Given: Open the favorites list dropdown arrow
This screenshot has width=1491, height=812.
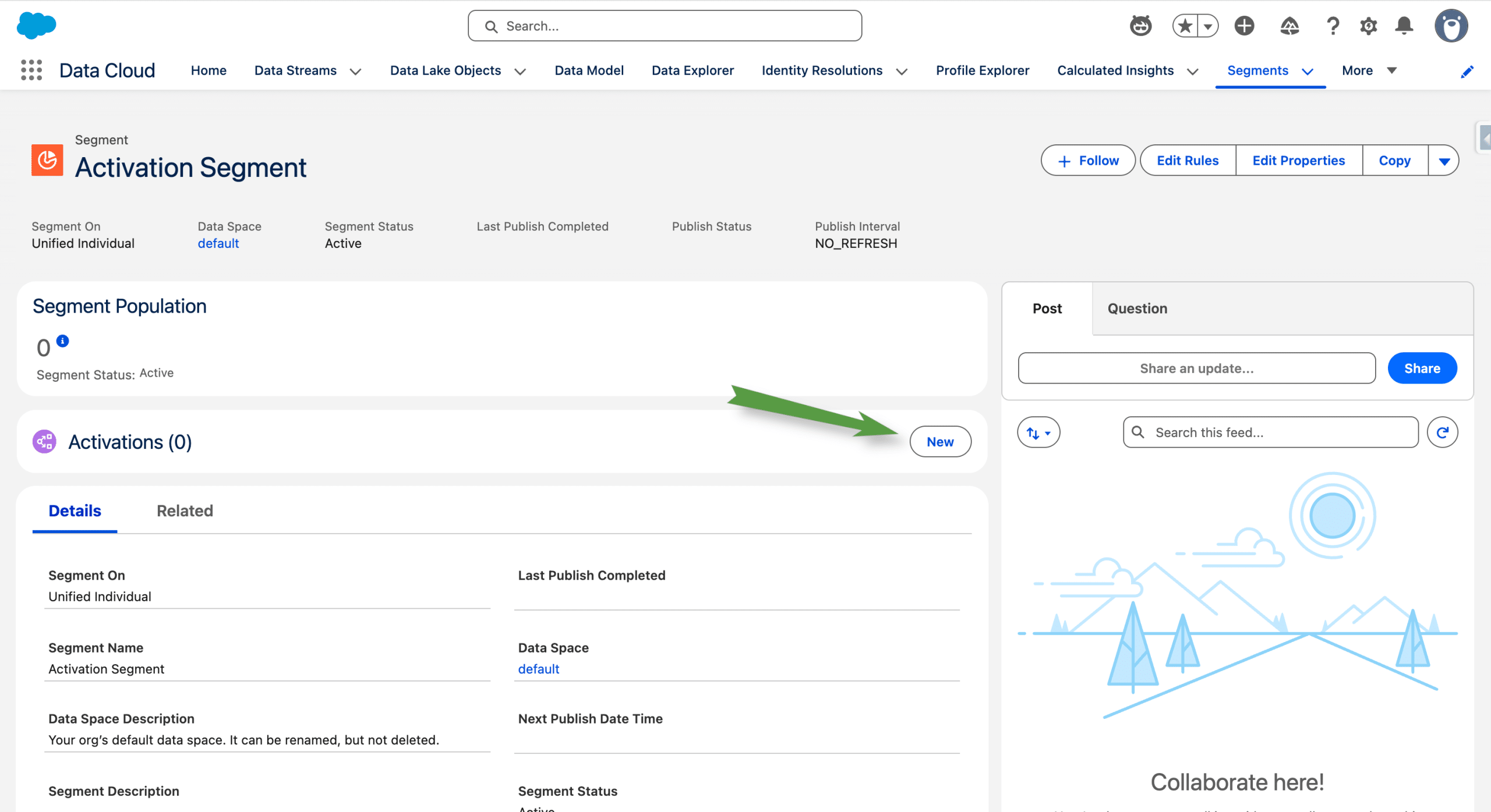Looking at the screenshot, I should [1208, 26].
